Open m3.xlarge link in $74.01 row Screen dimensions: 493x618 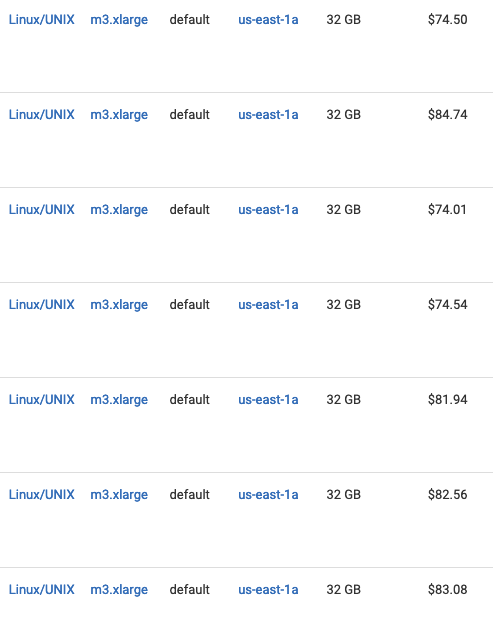point(119,210)
